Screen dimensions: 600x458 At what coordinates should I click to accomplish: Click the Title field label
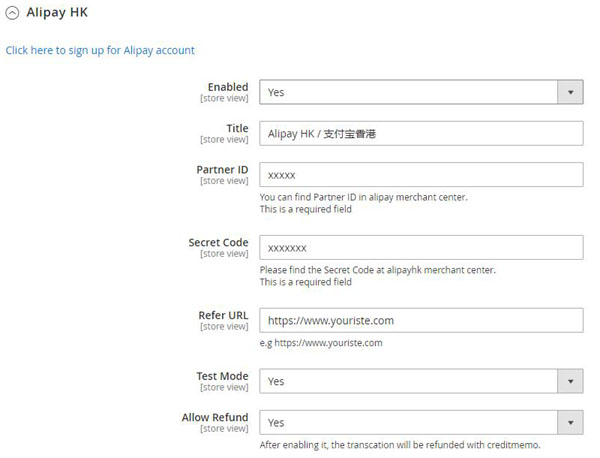tap(236, 128)
